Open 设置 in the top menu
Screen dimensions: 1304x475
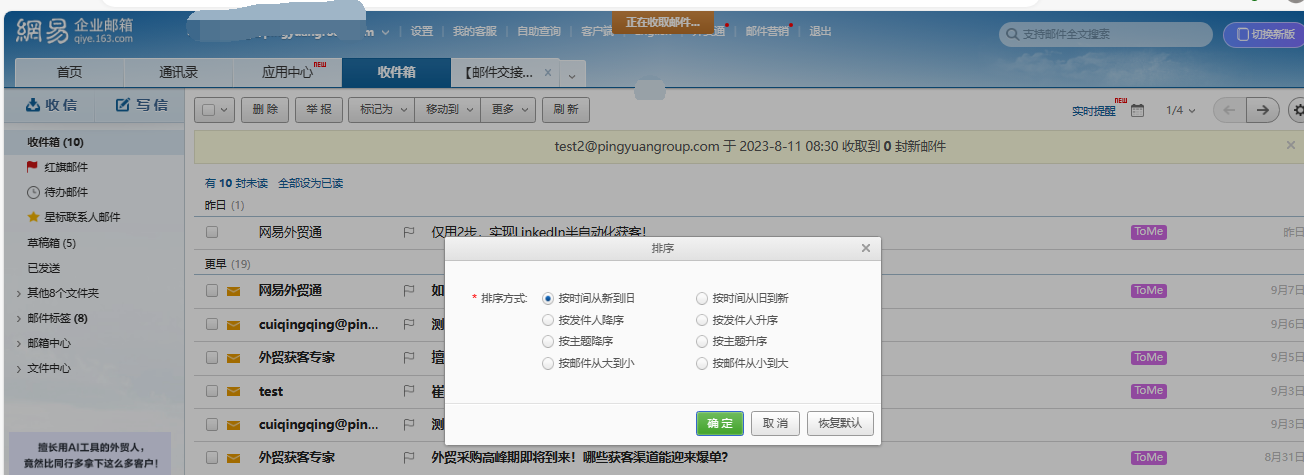[x=422, y=31]
